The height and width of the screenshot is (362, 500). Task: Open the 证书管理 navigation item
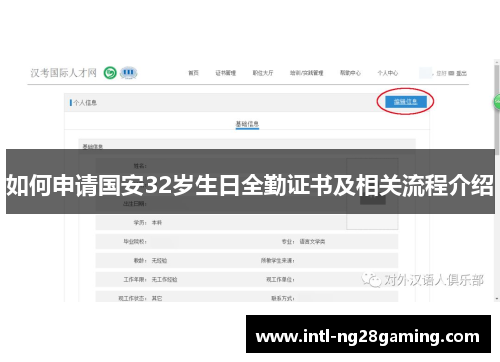pos(226,73)
